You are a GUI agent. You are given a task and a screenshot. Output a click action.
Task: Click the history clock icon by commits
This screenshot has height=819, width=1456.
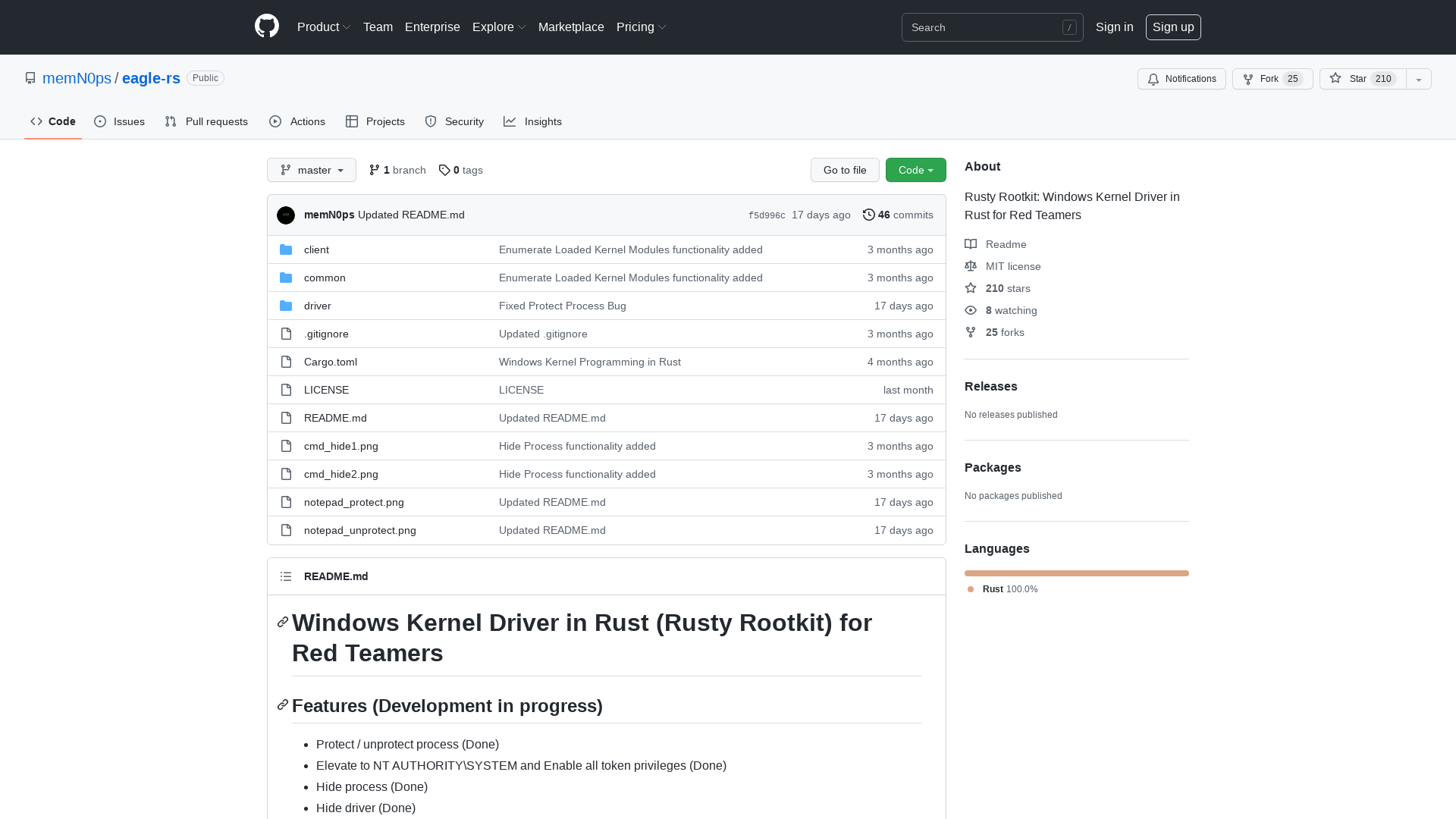pyautogui.click(x=869, y=215)
